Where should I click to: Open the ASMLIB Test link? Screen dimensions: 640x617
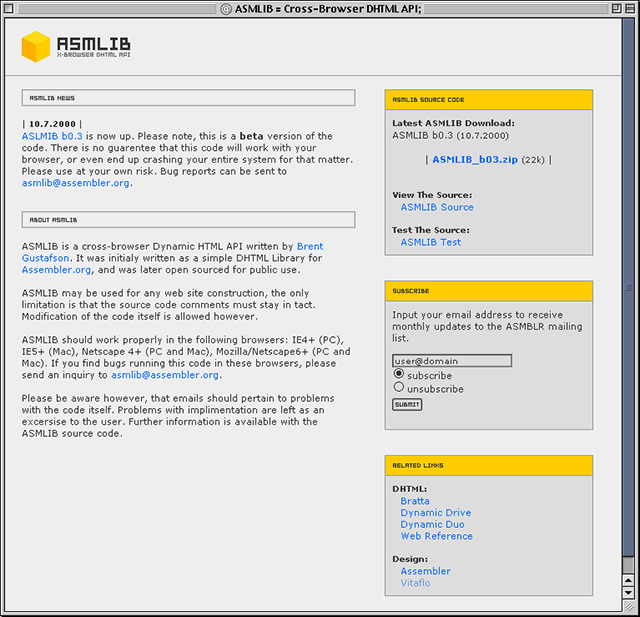(x=430, y=242)
